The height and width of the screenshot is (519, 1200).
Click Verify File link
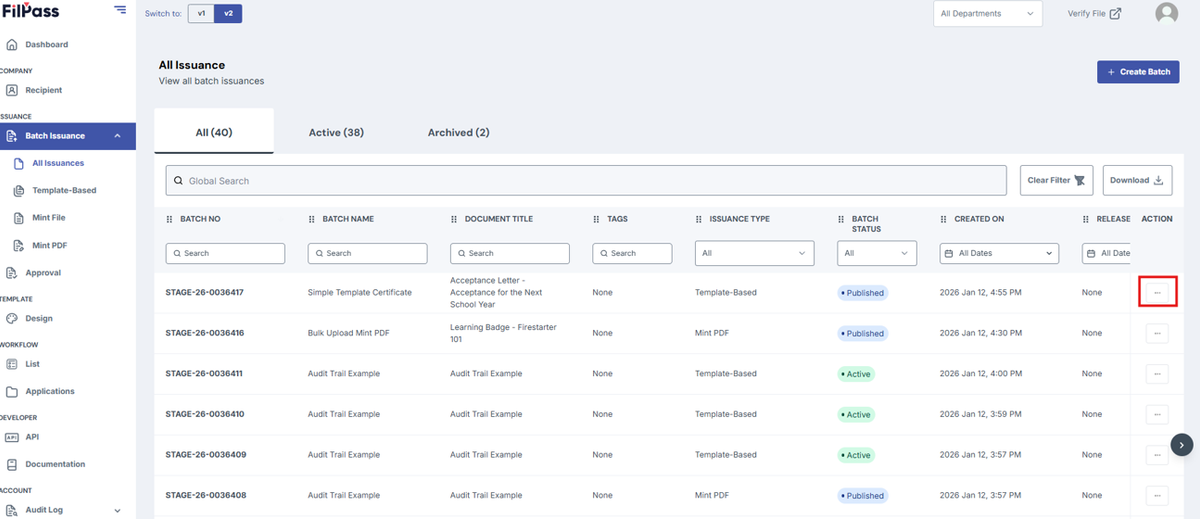pos(1094,13)
